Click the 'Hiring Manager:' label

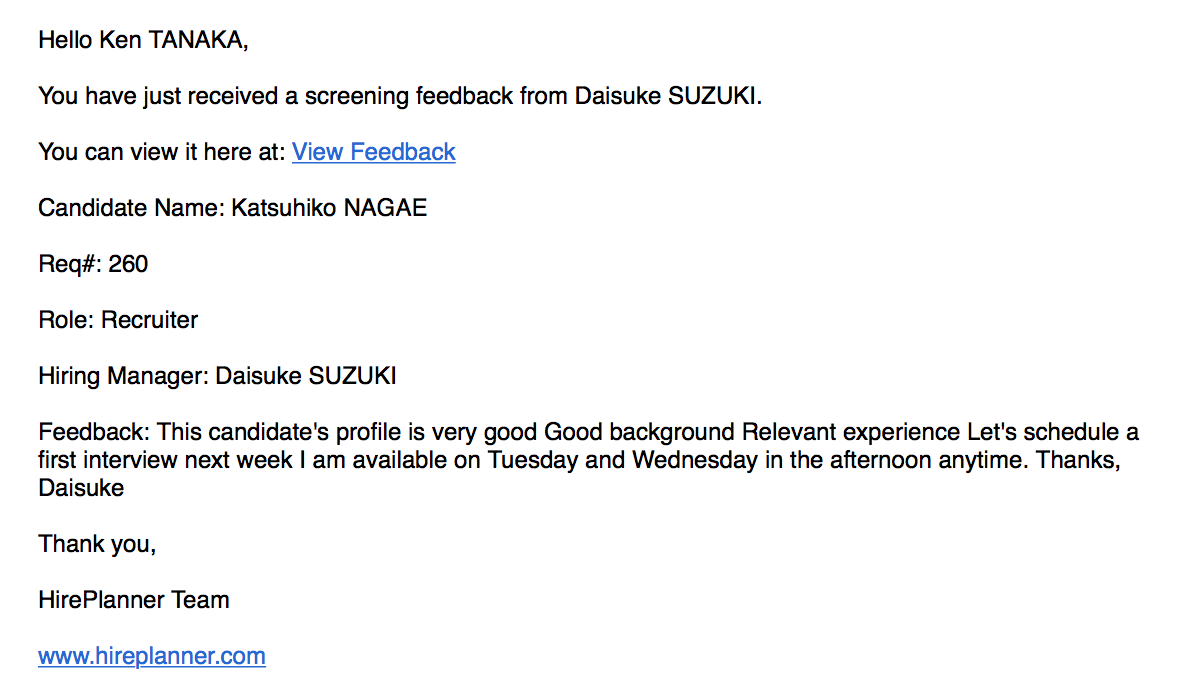point(123,376)
